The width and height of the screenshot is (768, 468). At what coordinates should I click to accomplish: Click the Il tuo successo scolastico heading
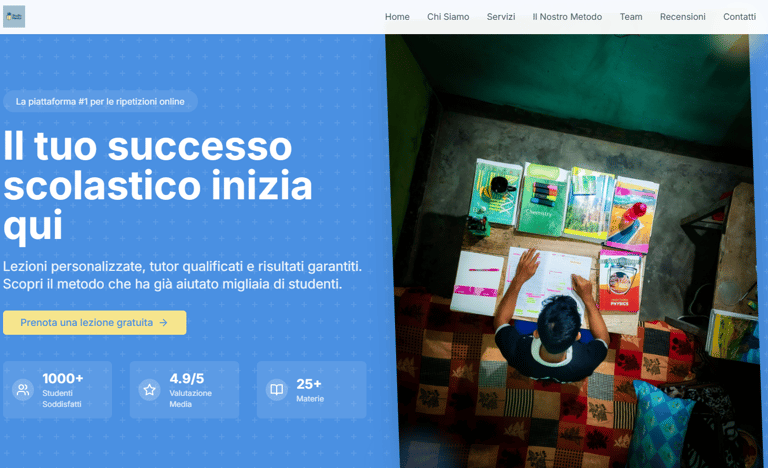tap(158, 186)
